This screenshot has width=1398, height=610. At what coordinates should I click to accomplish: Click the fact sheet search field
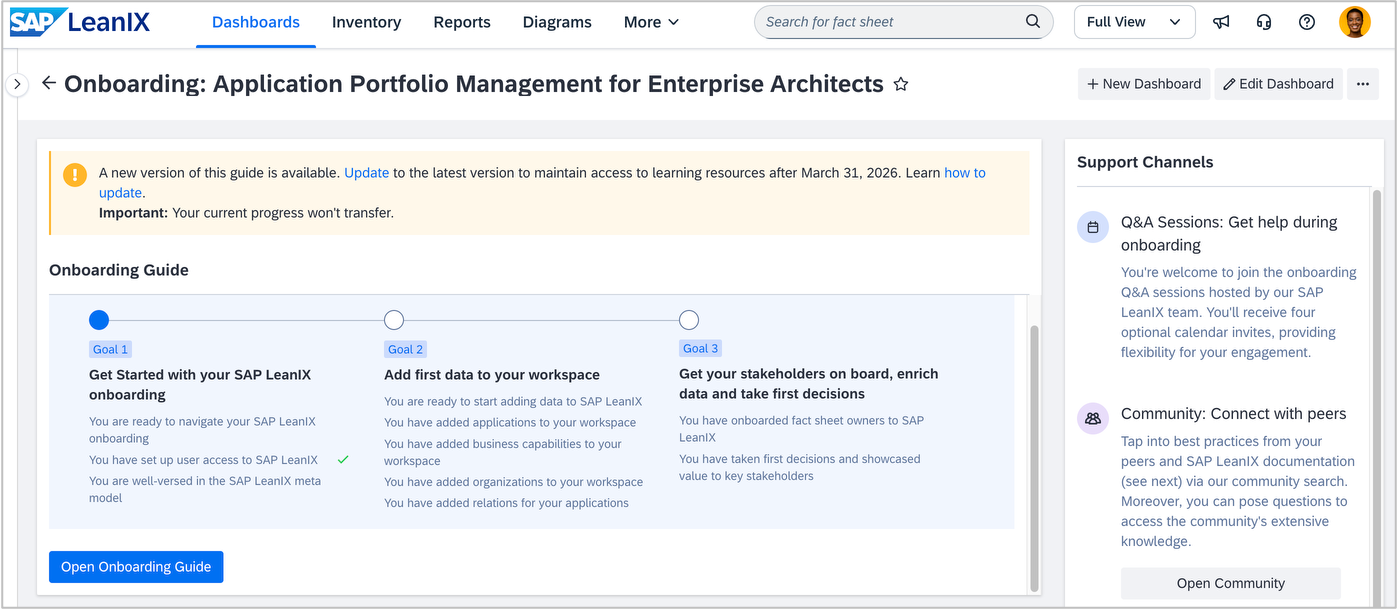(x=890, y=22)
